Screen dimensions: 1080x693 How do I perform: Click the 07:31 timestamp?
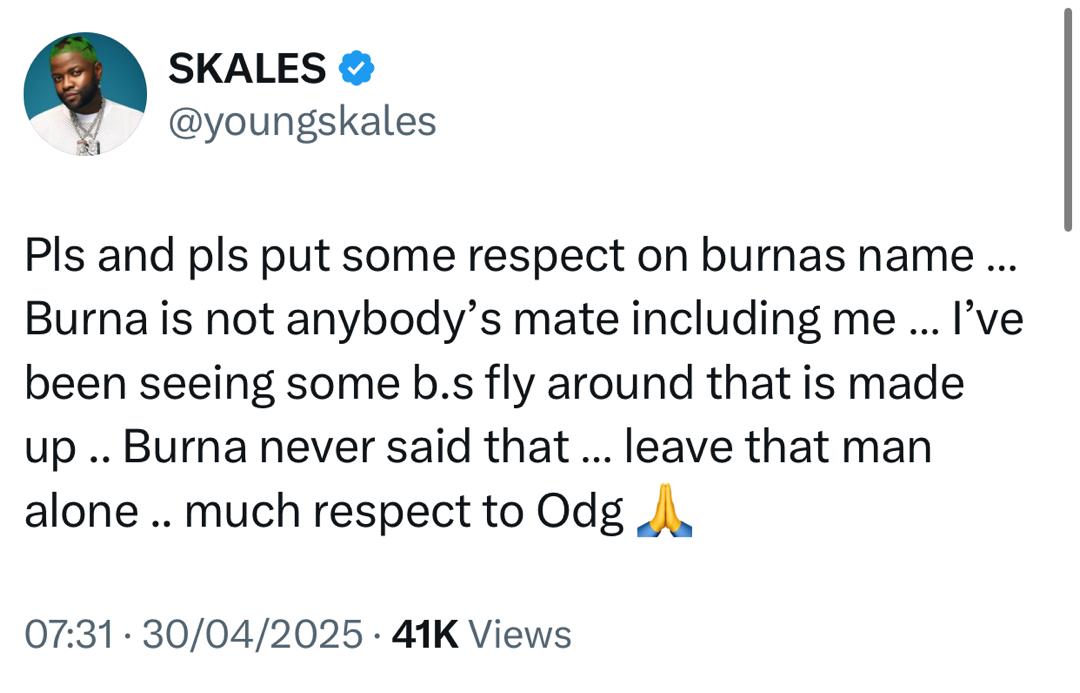67,634
